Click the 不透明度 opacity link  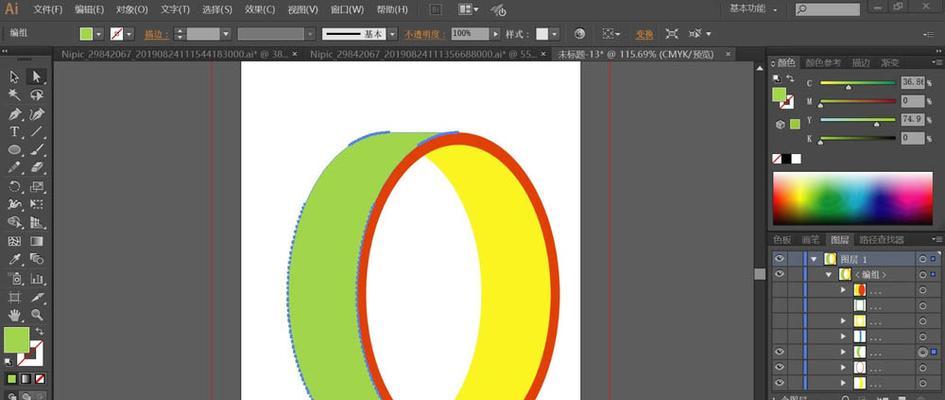pyautogui.click(x=424, y=34)
